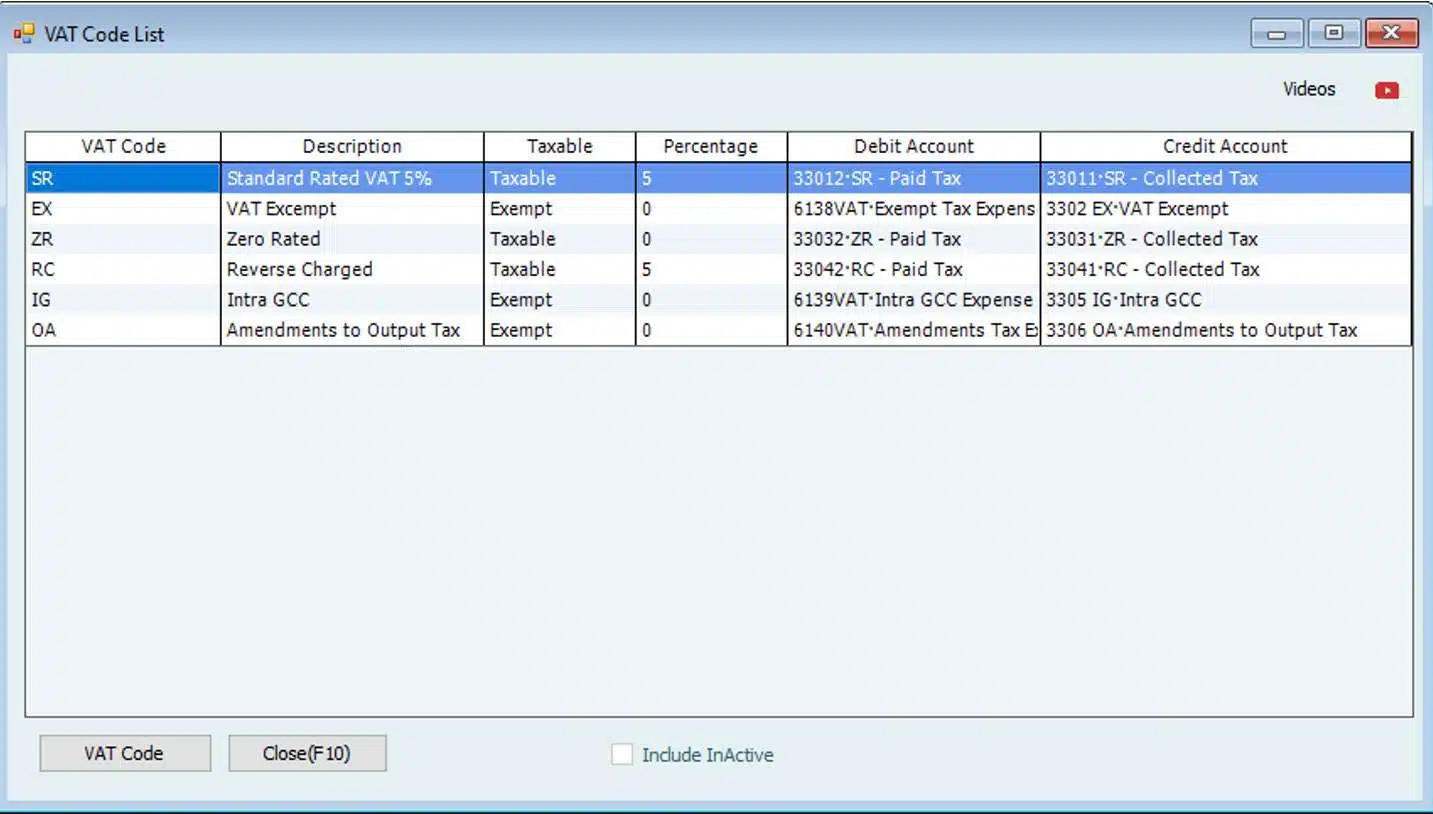Image resolution: width=1433 pixels, height=814 pixels.
Task: Click the Videos label
Action: (x=1309, y=89)
